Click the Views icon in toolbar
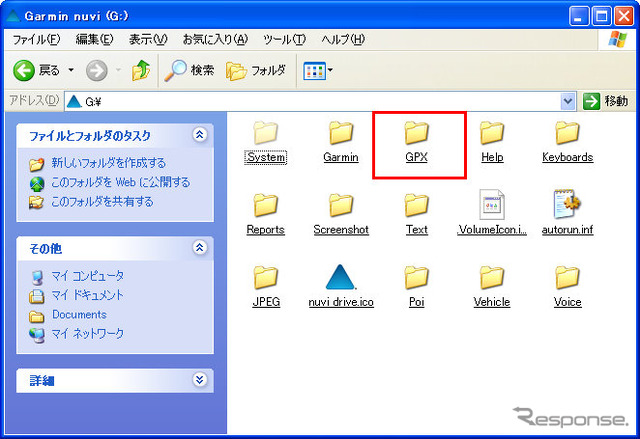This screenshot has width=640, height=439. (314, 71)
